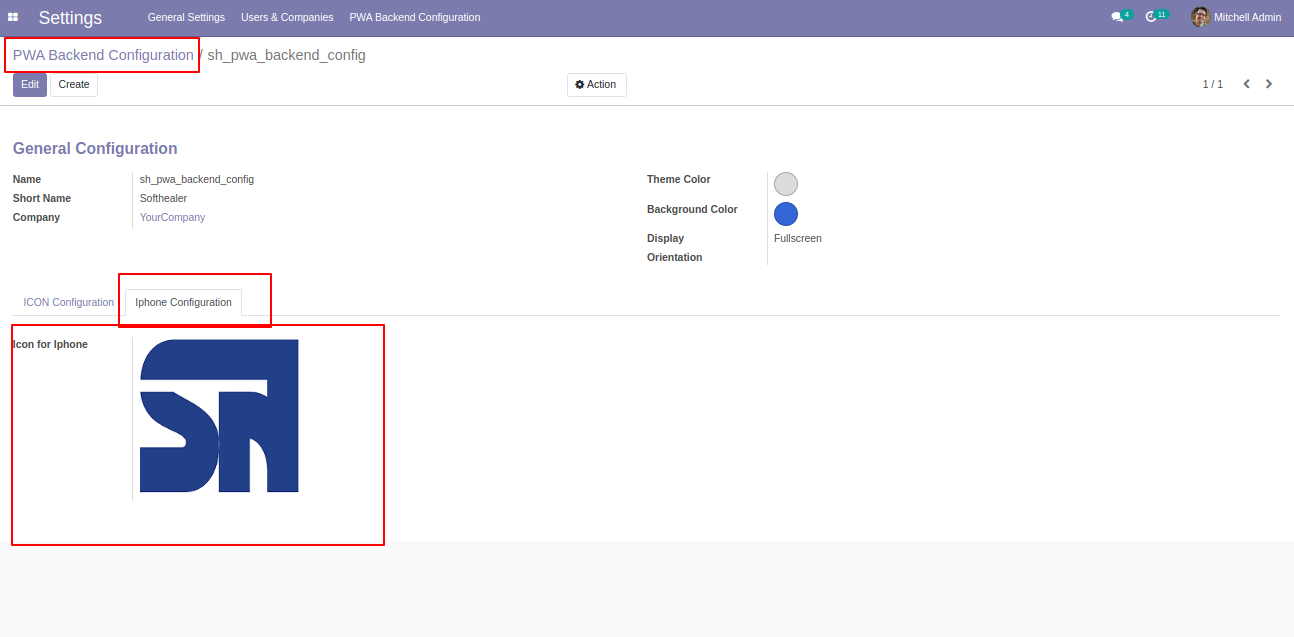Open PWA Backend Configuration menu

[414, 17]
